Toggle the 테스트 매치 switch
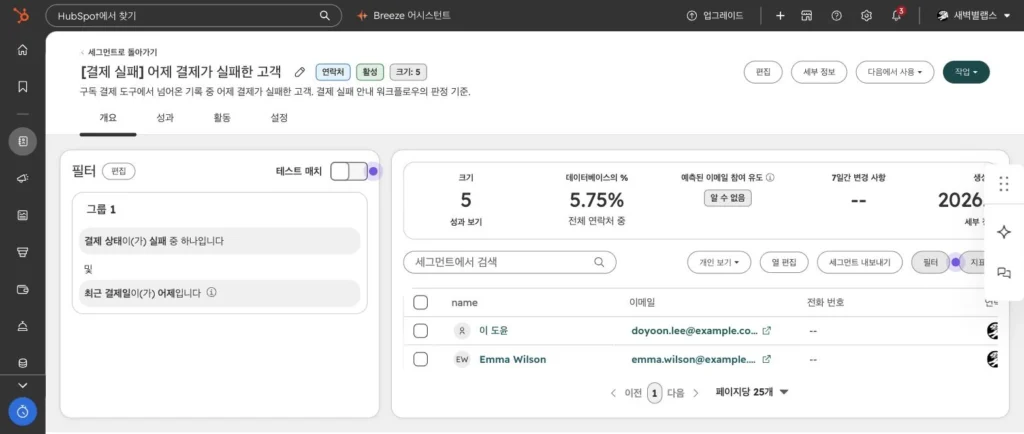This screenshot has width=1024, height=434. [x=349, y=172]
